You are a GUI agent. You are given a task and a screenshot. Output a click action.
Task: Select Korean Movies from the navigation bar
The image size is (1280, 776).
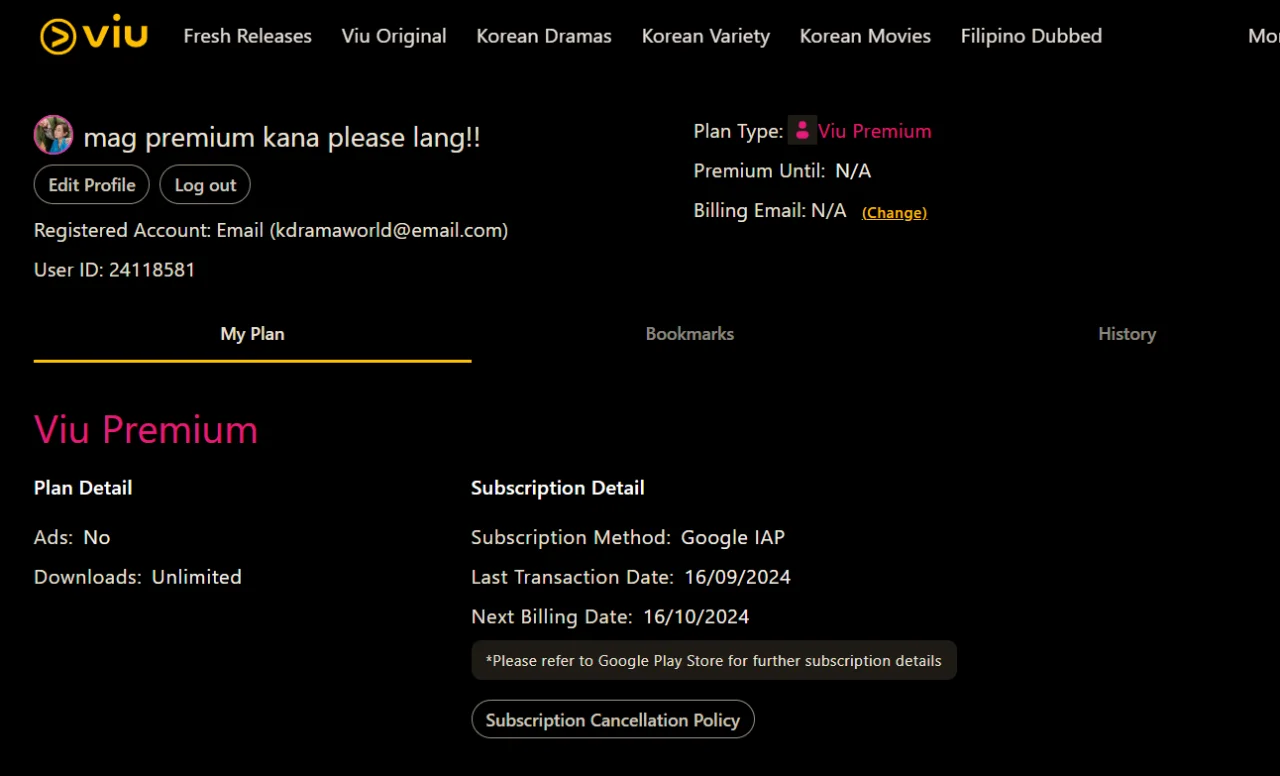[865, 36]
